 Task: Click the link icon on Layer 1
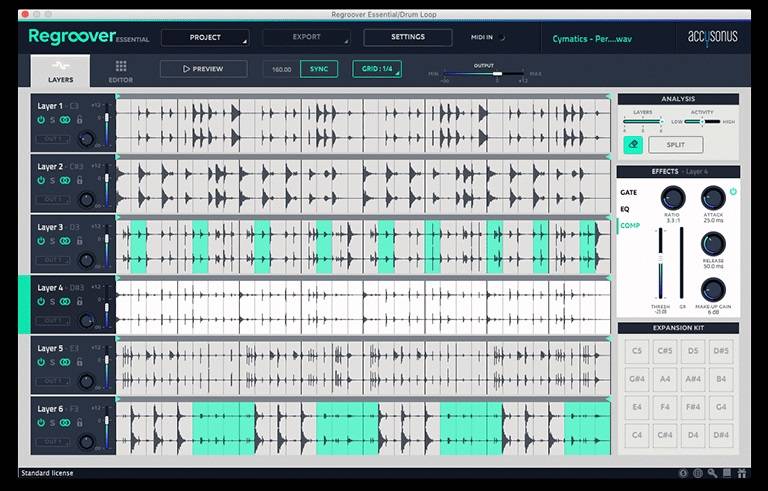[x=65, y=120]
